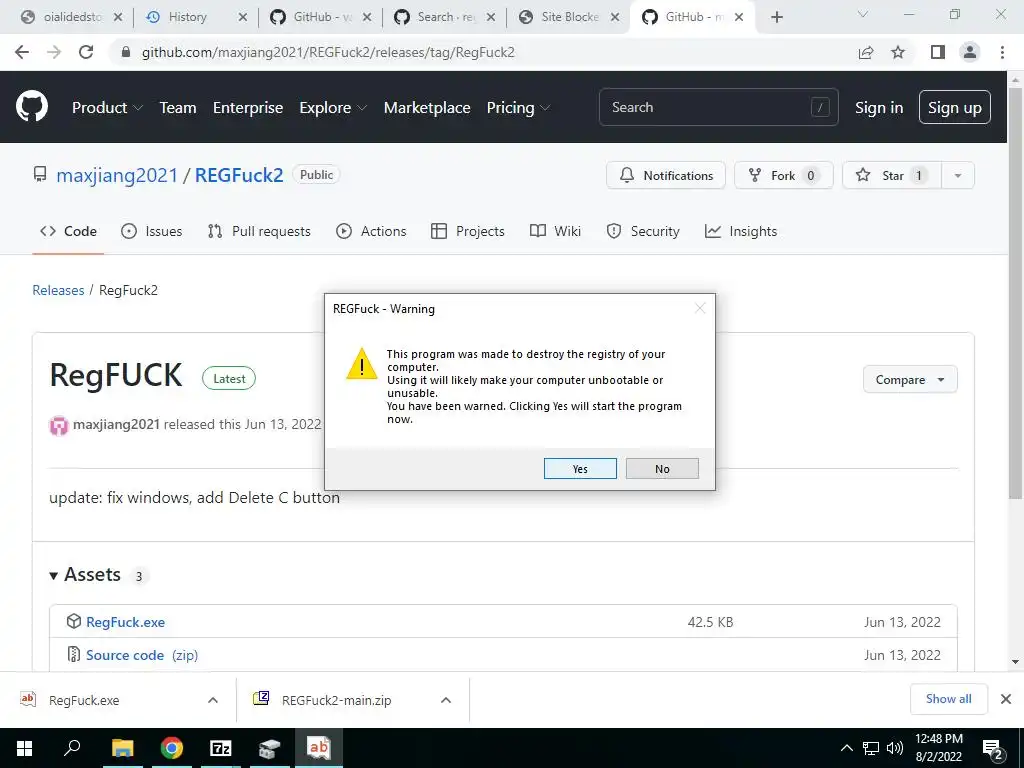Click the share page icon in the address bar
1024x768 pixels.
866,52
